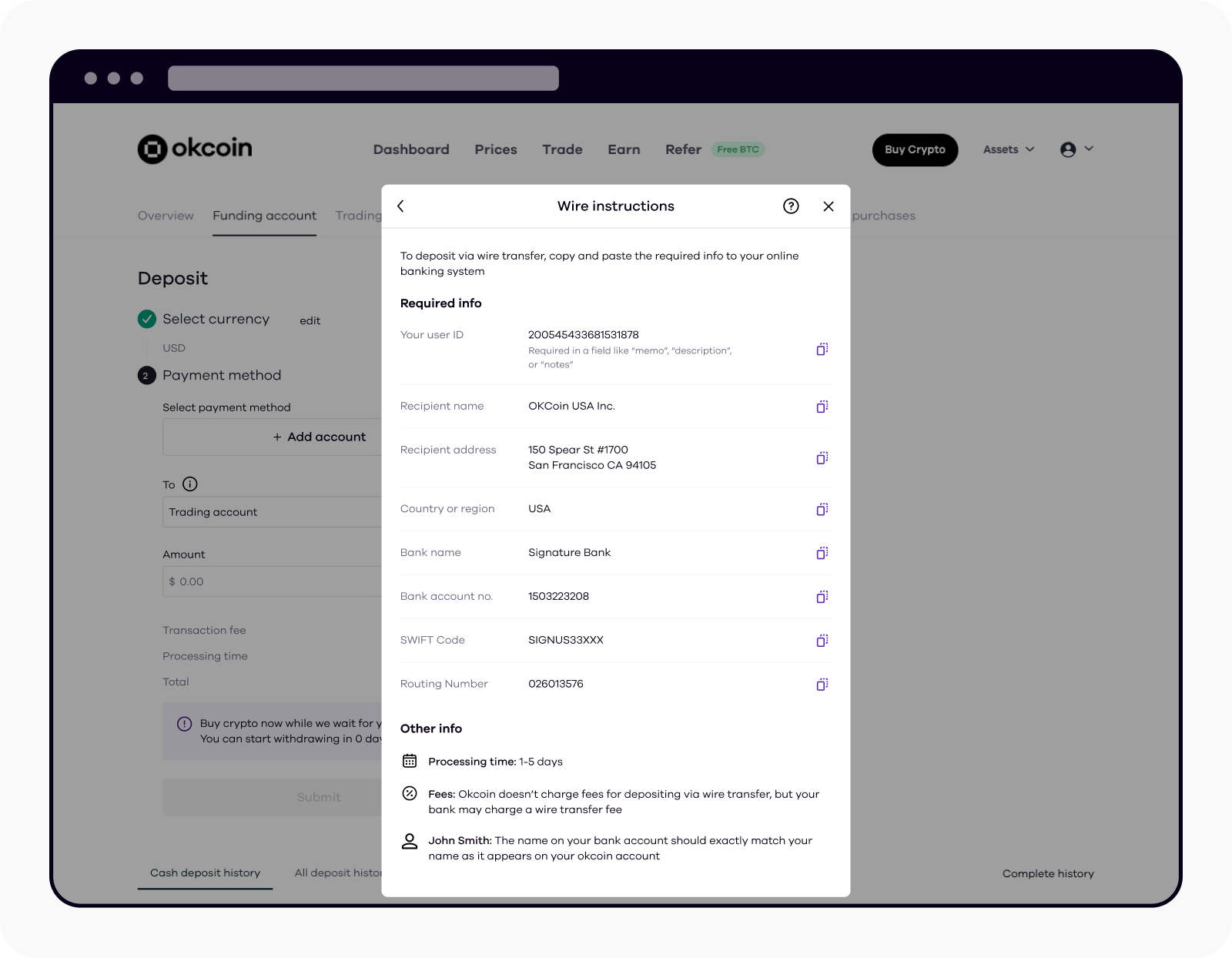
Task: Copy the Routing Number
Action: click(822, 685)
